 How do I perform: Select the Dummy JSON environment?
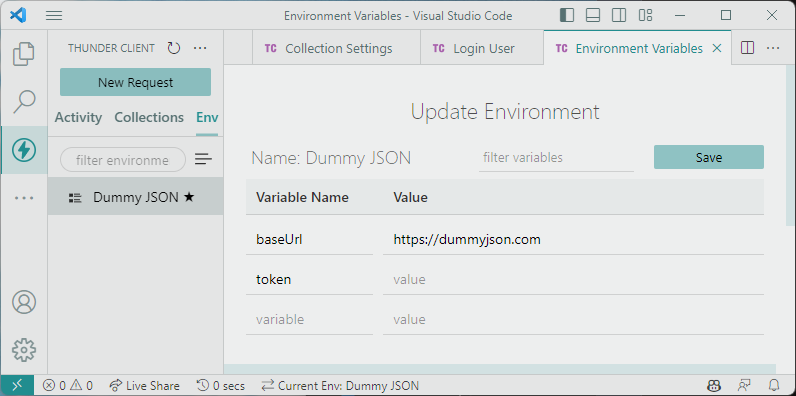(136, 197)
